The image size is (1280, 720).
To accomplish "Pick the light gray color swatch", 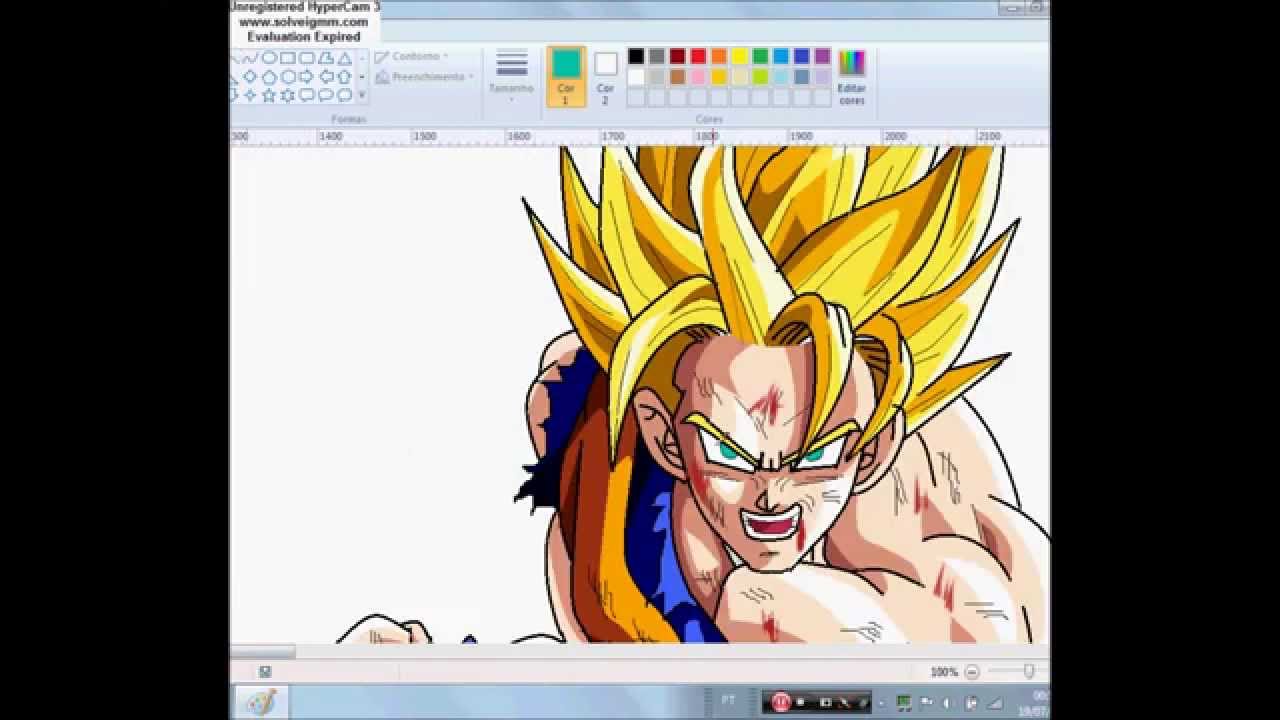I will click(x=657, y=77).
